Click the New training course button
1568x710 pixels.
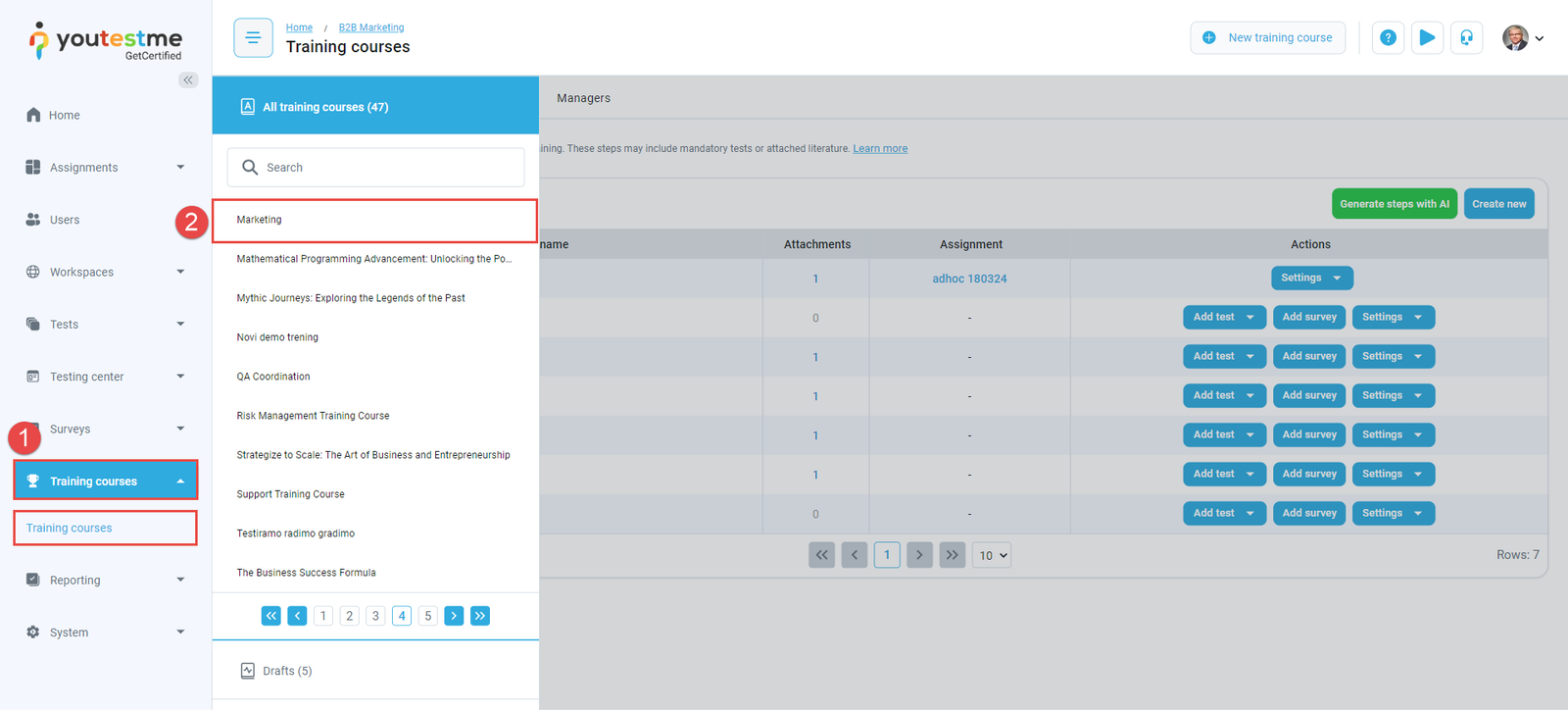click(1268, 38)
